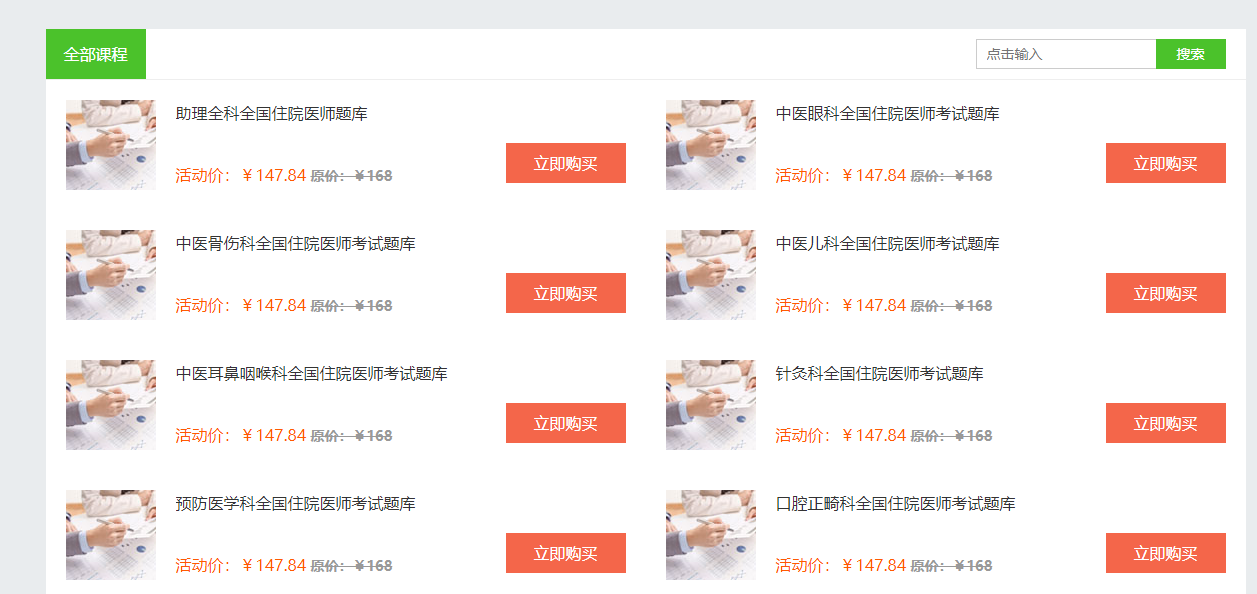The image size is (1257, 594).
Task: Open 中医骨伤科全国住院医师考试题库 course title
Action: 296,244
